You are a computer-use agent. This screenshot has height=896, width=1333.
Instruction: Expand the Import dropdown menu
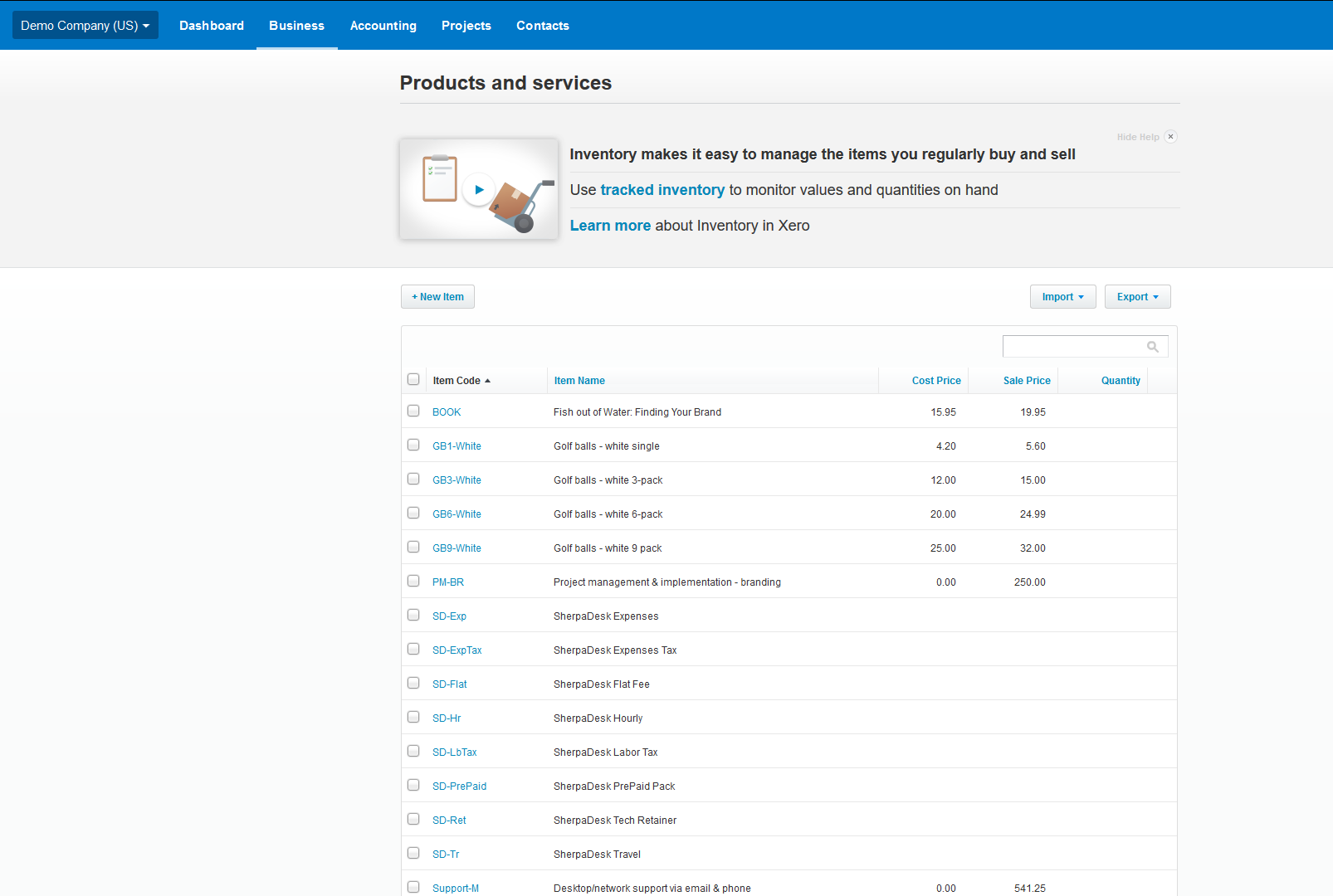pyautogui.click(x=1062, y=297)
